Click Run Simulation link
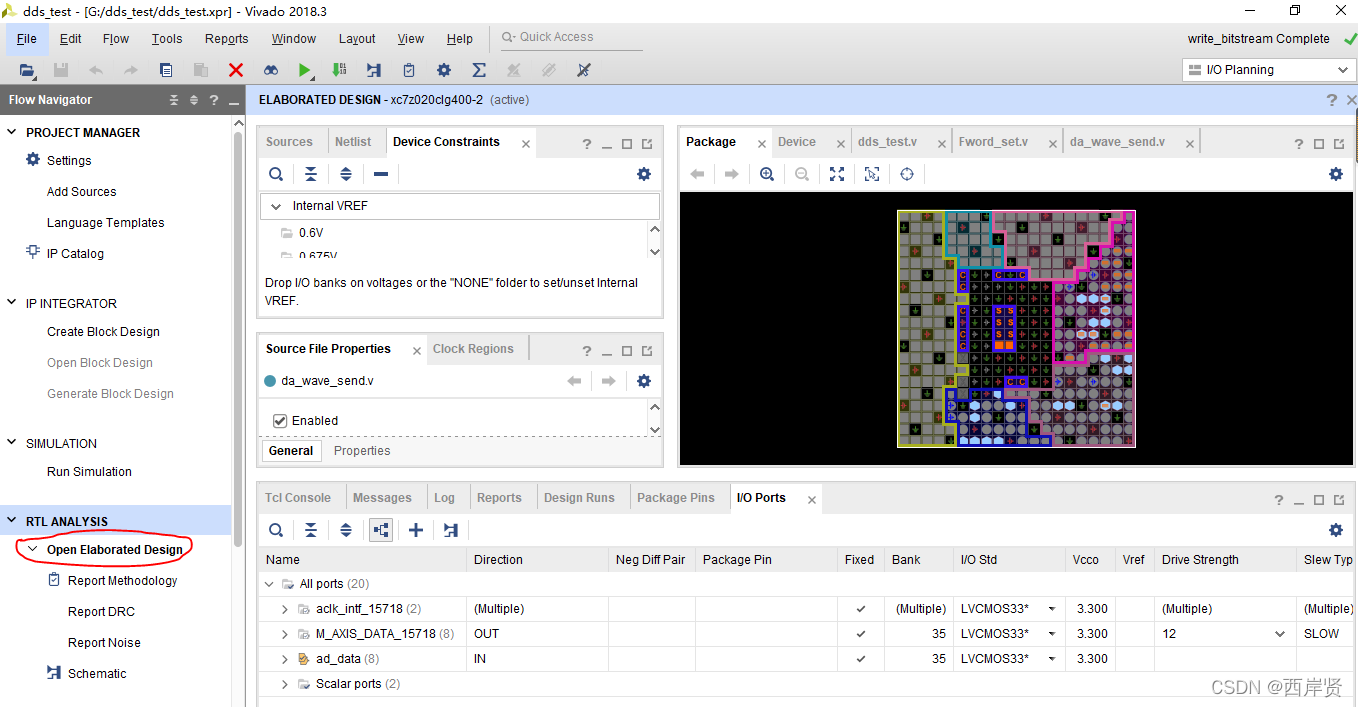 coord(89,472)
